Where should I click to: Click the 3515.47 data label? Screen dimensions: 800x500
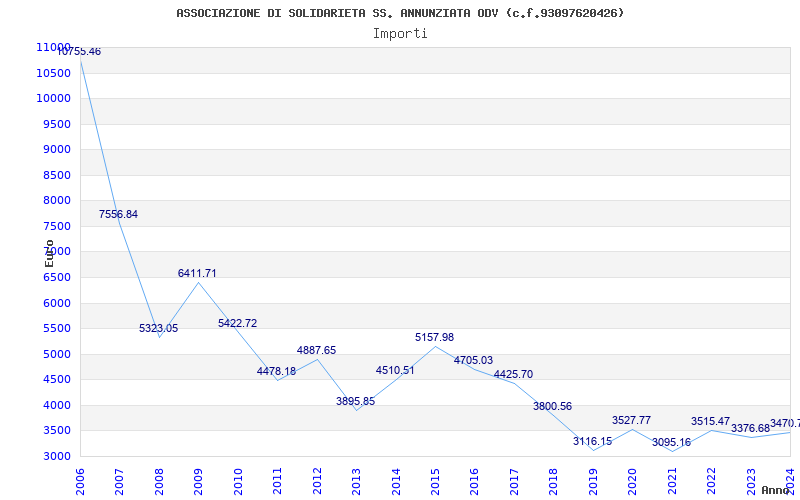tap(711, 421)
